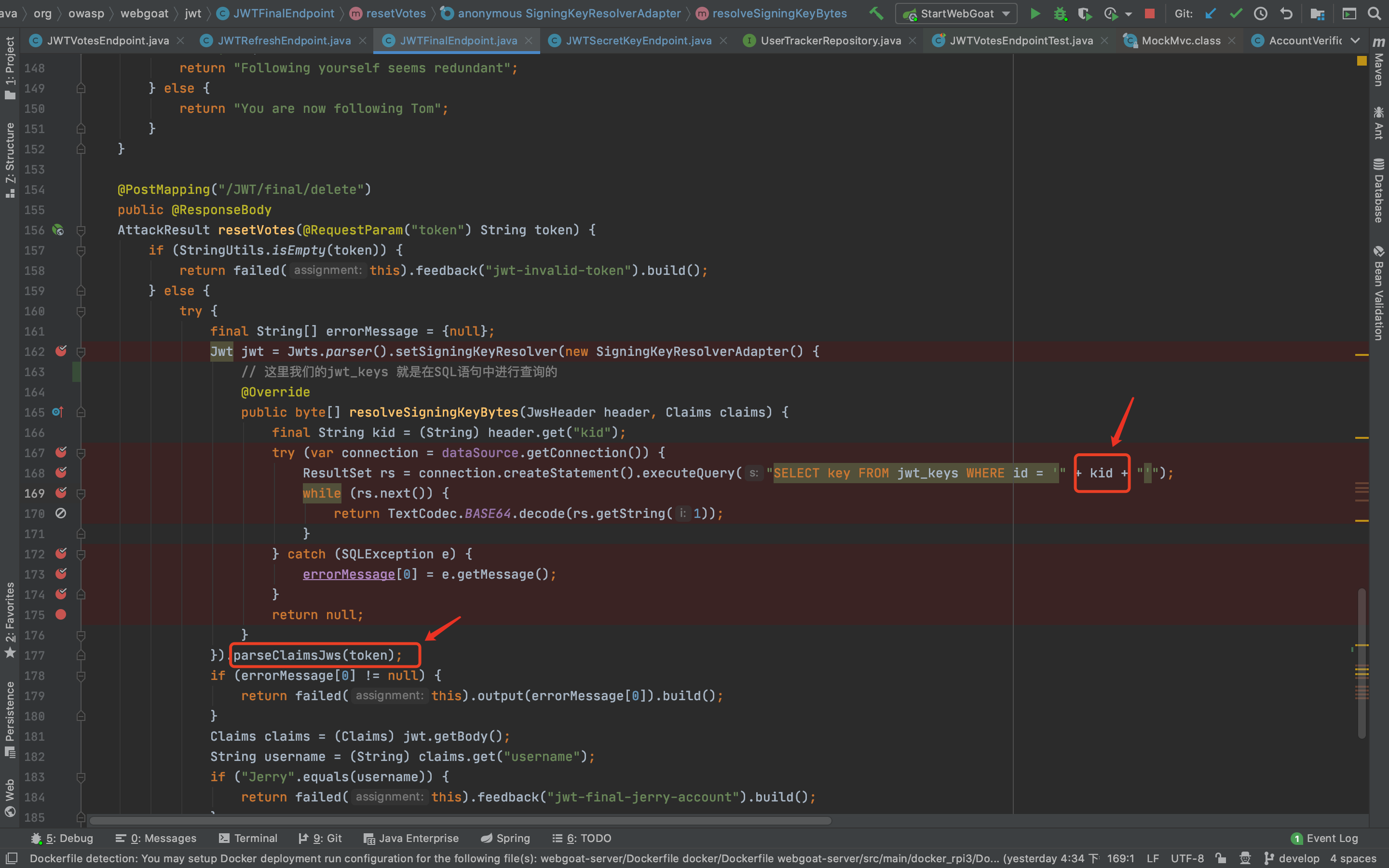Stop the running application with red square
This screenshot has width=1389, height=868.
point(1149,13)
